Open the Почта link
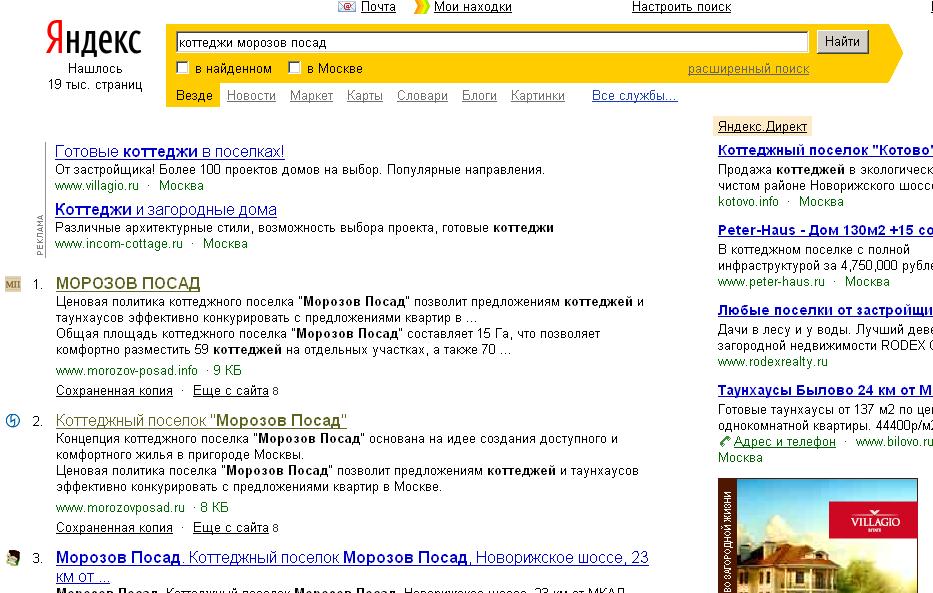This screenshot has width=933, height=593. [x=378, y=7]
